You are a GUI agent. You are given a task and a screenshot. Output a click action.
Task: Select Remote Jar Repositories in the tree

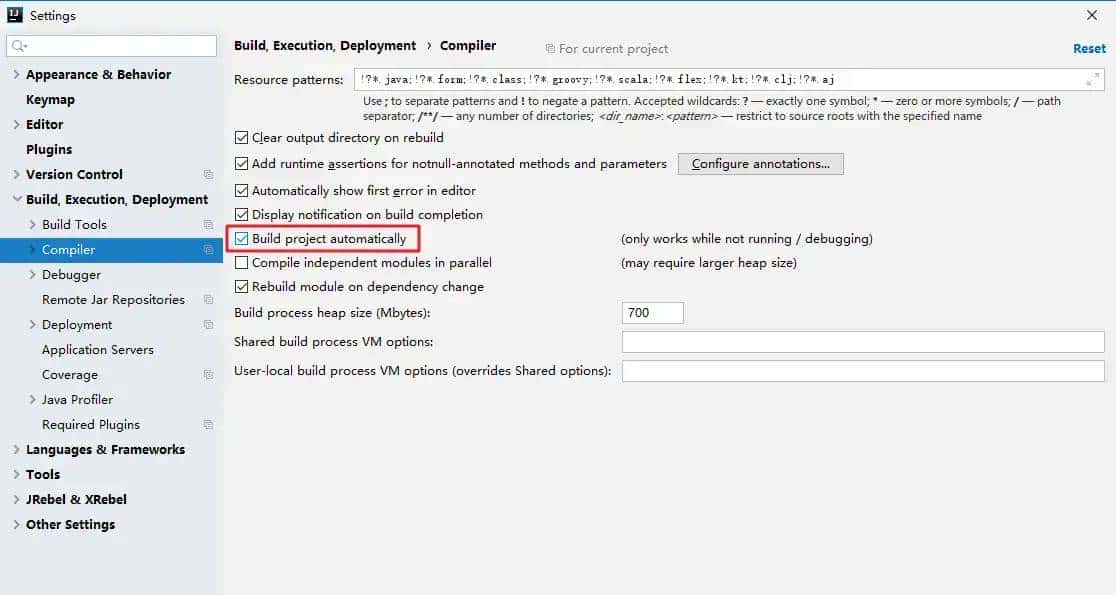tap(113, 300)
